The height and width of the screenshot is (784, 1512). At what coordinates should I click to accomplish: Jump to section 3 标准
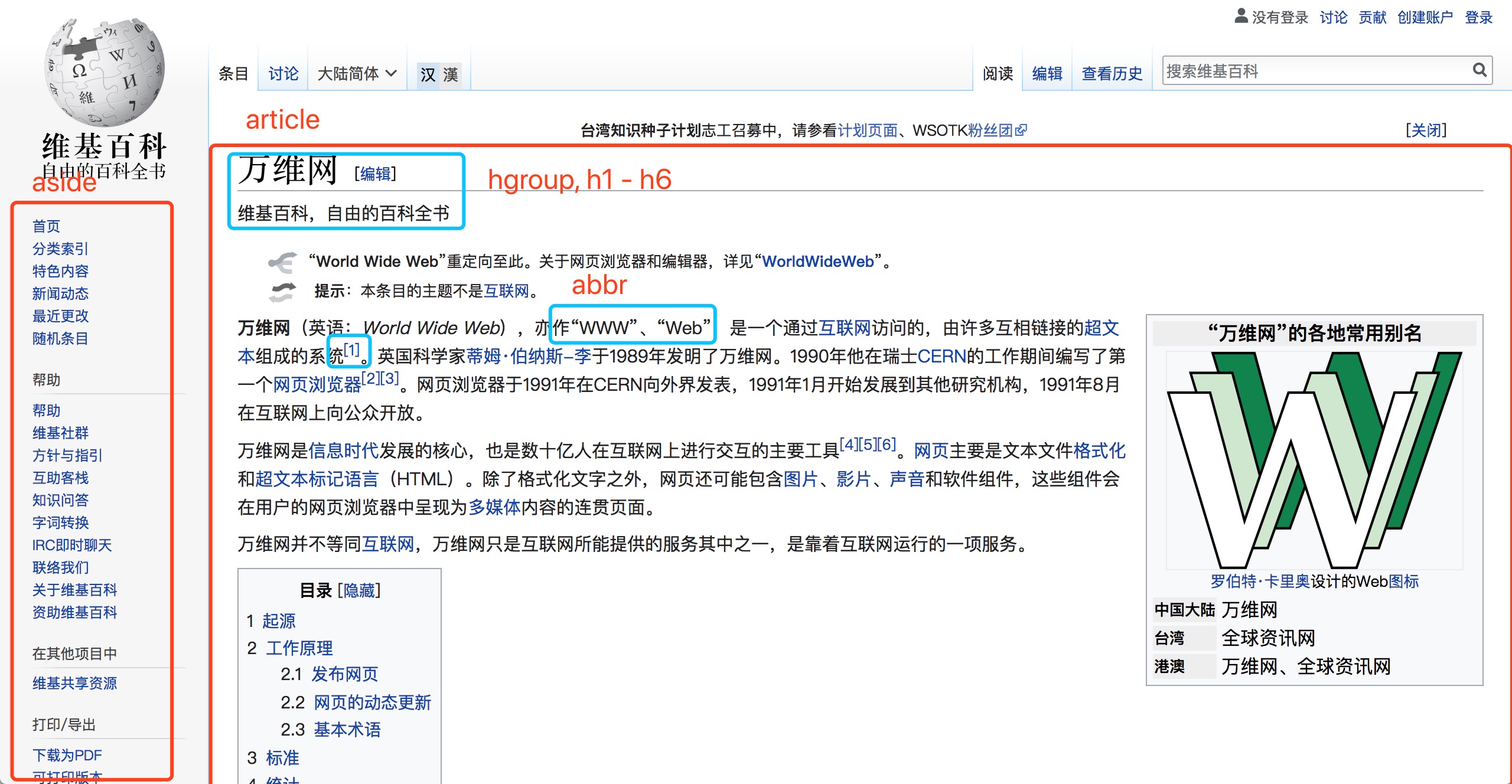tap(282, 758)
